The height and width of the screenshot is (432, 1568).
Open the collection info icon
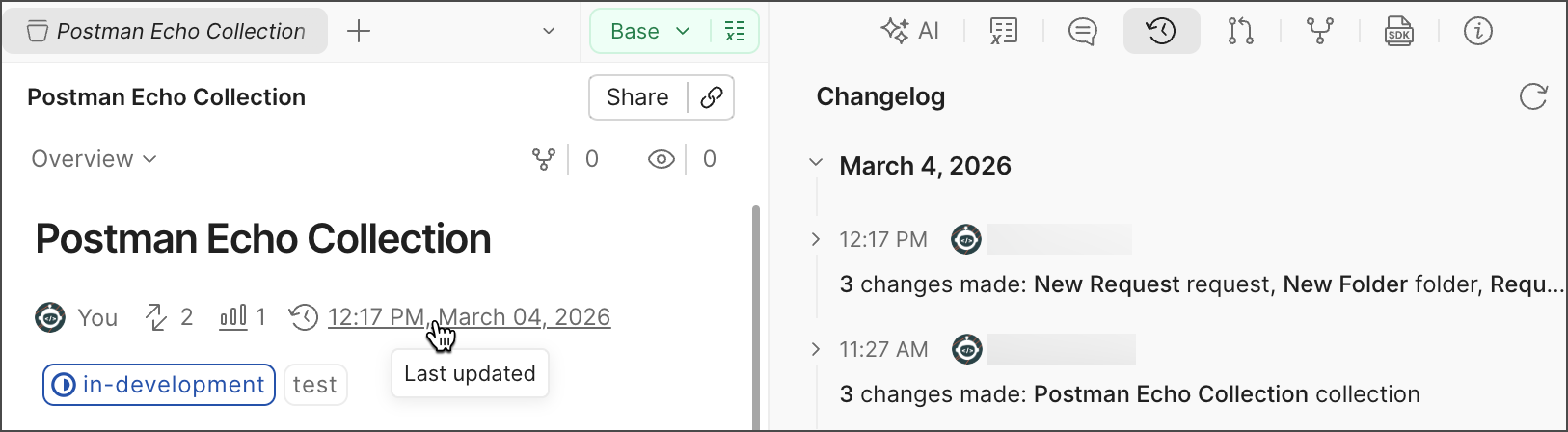pos(1477,31)
